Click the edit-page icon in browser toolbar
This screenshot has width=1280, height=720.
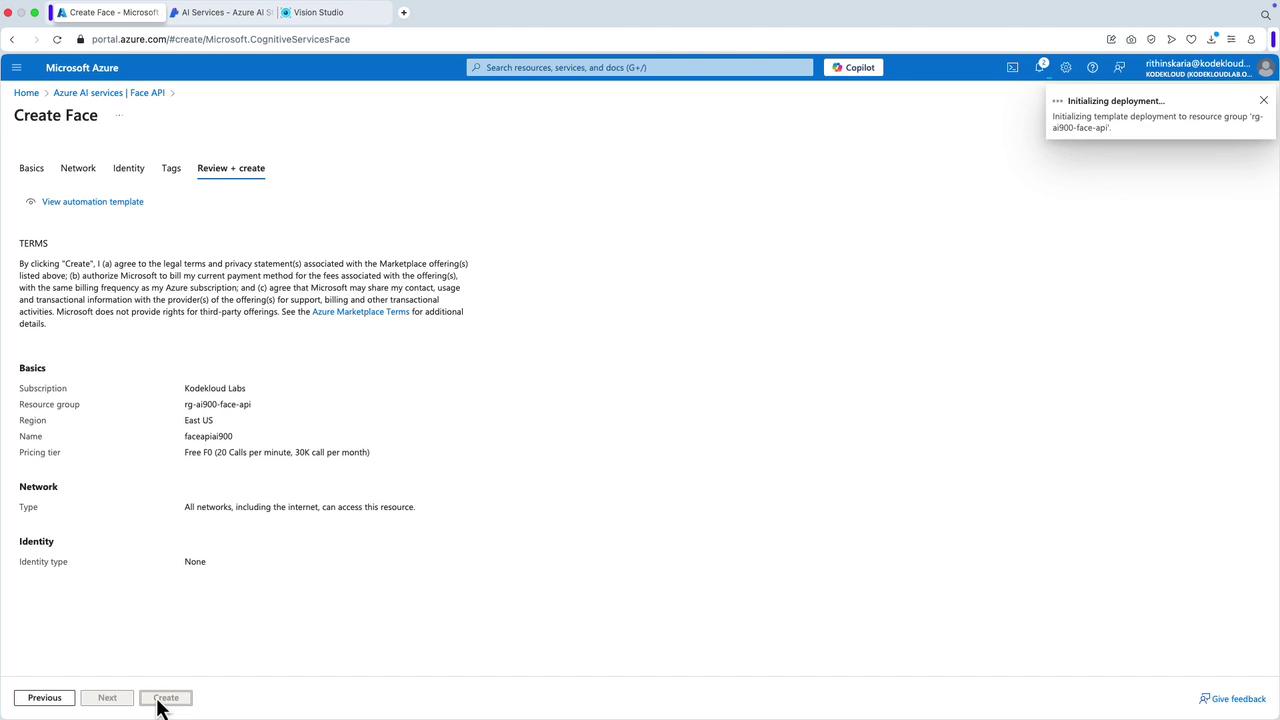pyautogui.click(x=1111, y=40)
